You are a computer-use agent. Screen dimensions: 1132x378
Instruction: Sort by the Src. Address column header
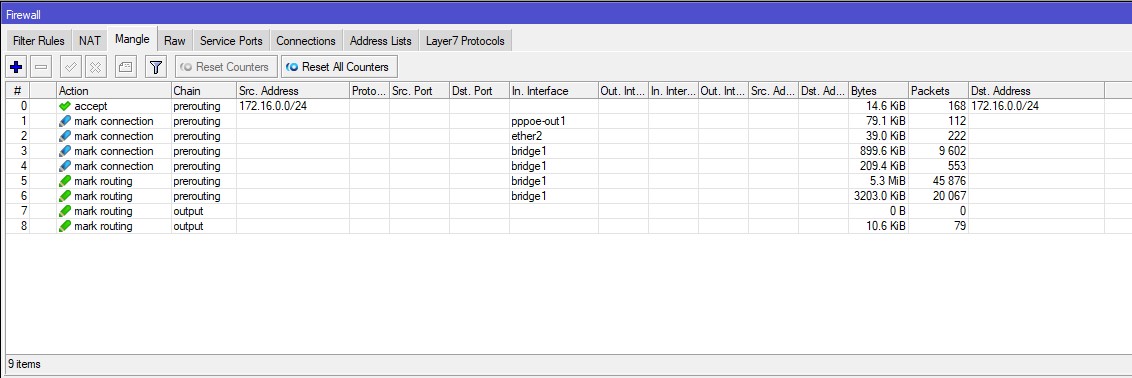click(x=292, y=91)
